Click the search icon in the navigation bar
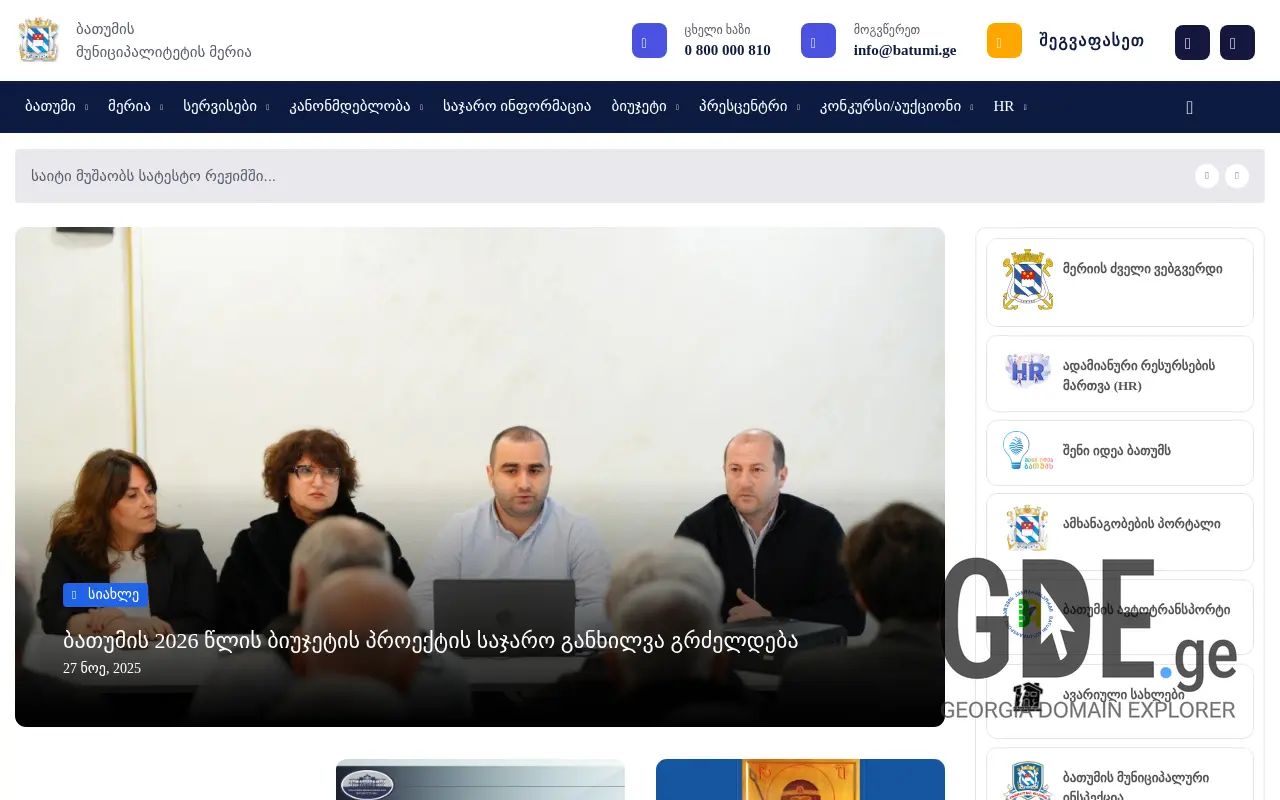The width and height of the screenshot is (1280, 800). pos(1189,107)
